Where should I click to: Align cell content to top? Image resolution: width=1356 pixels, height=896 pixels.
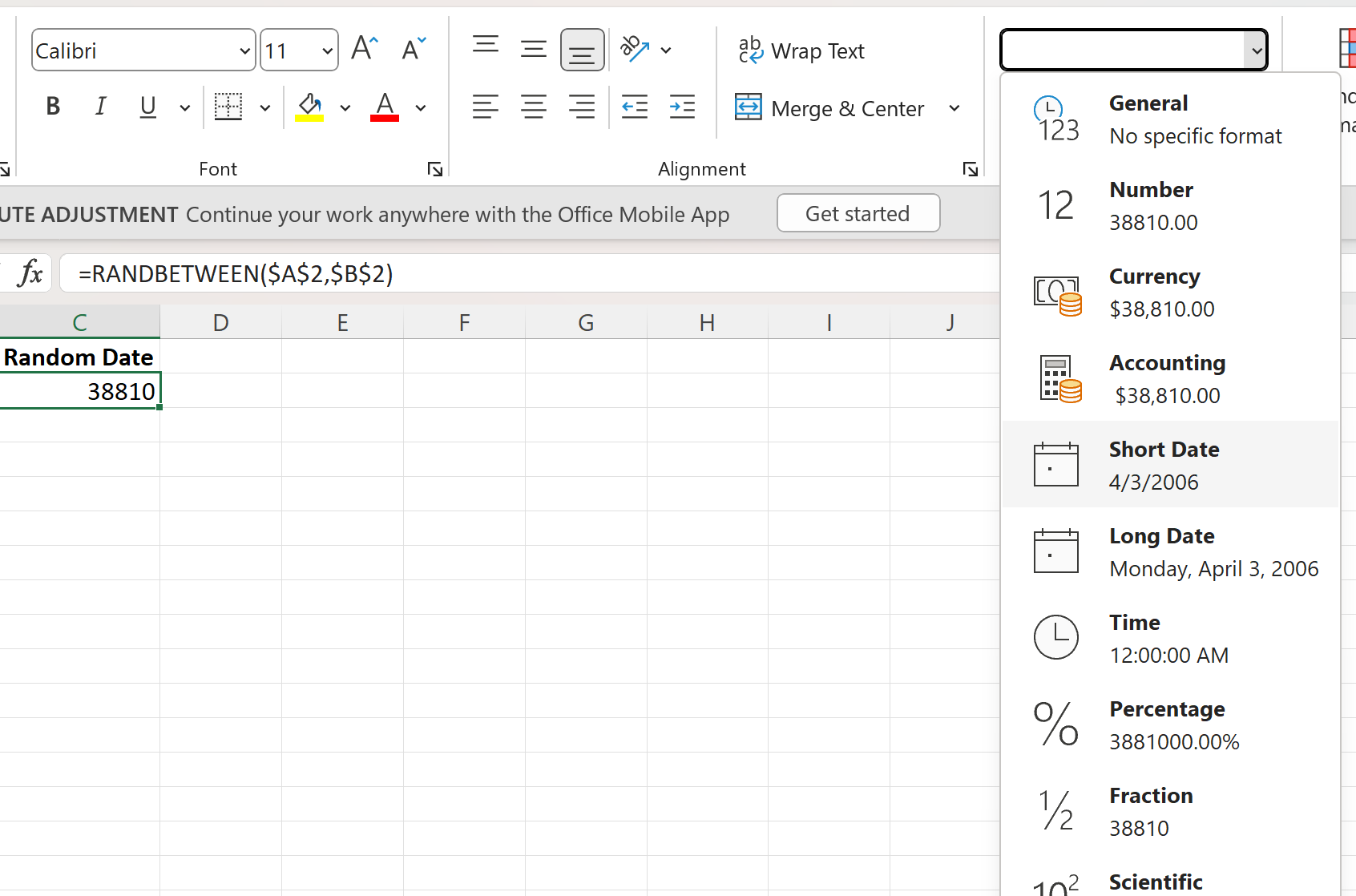click(x=486, y=46)
